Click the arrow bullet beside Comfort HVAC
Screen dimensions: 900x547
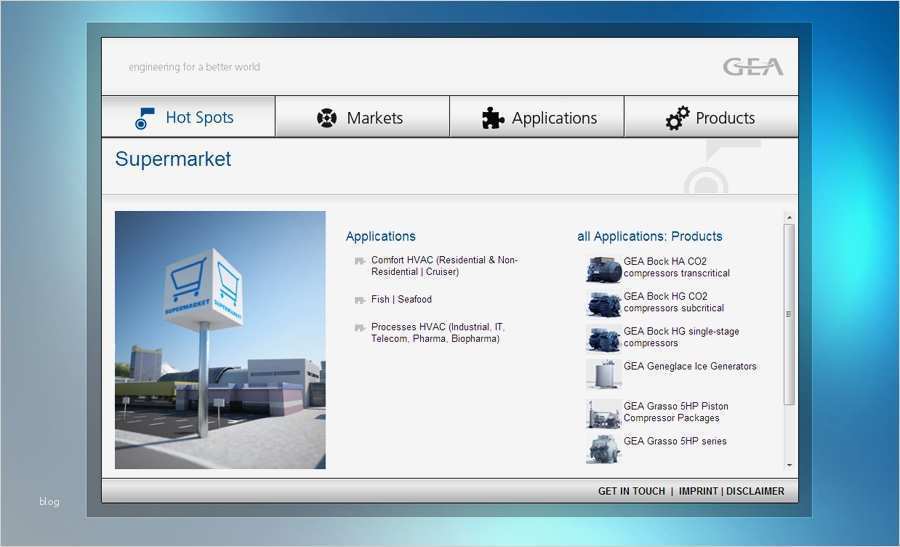360,261
